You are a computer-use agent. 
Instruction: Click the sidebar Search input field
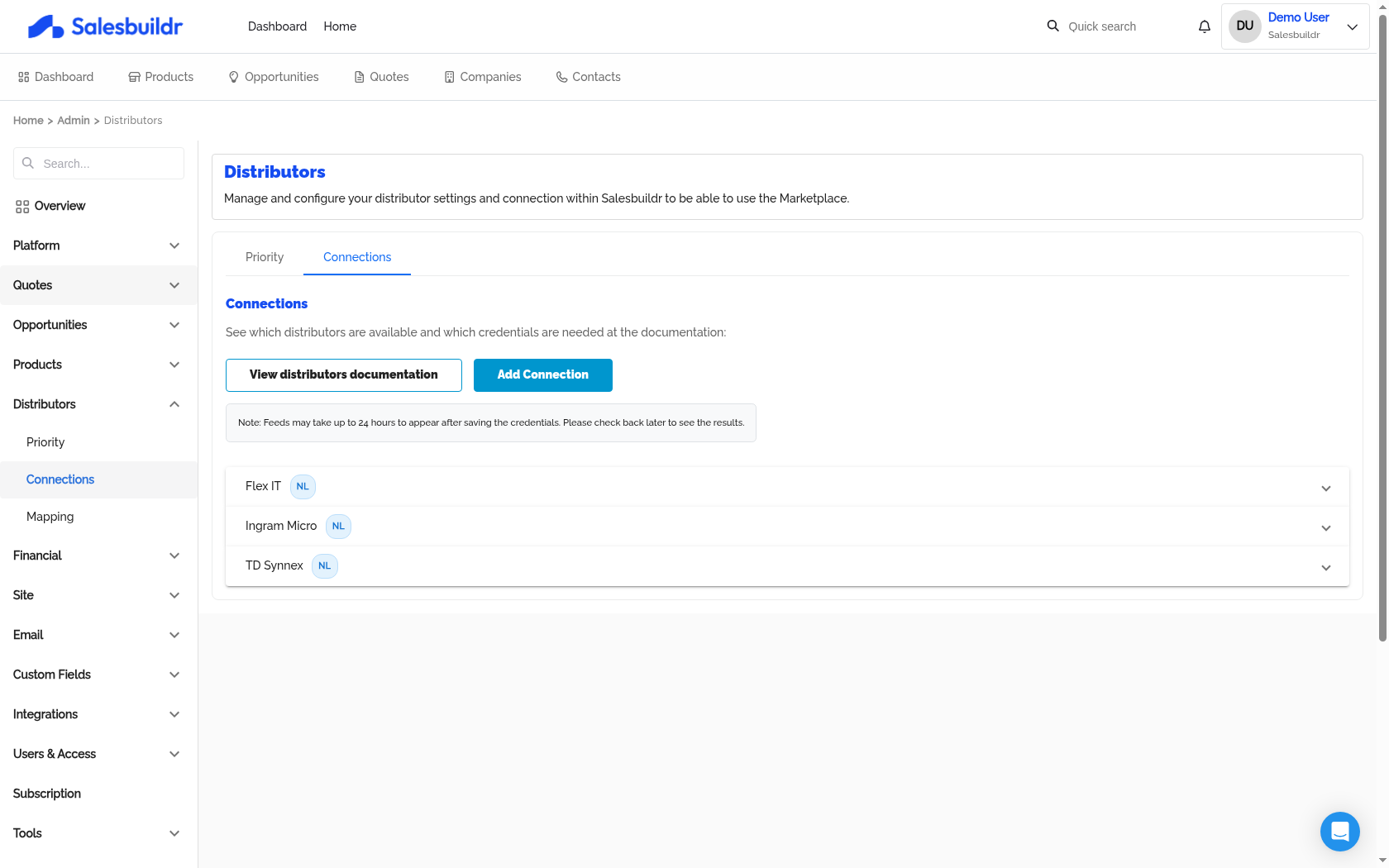click(98, 164)
